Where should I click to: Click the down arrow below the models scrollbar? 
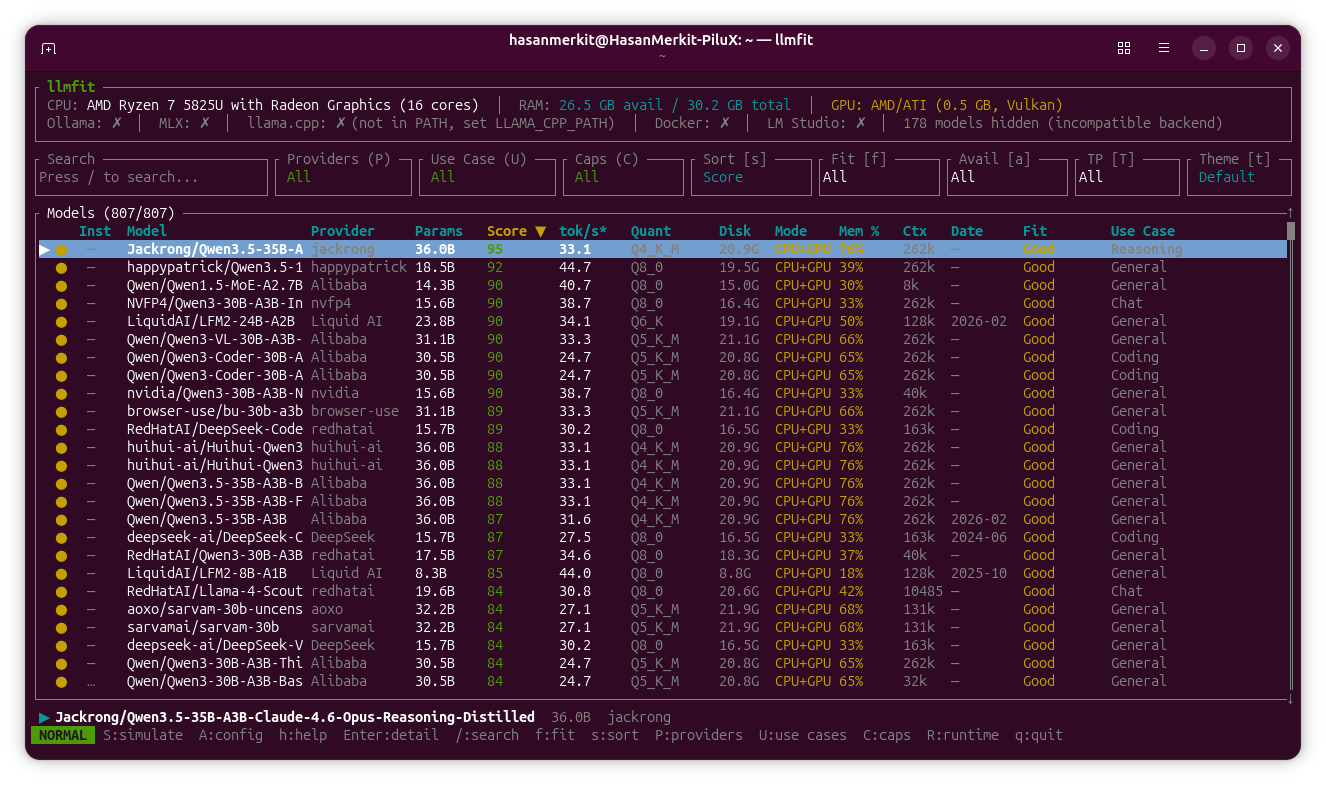(1291, 699)
